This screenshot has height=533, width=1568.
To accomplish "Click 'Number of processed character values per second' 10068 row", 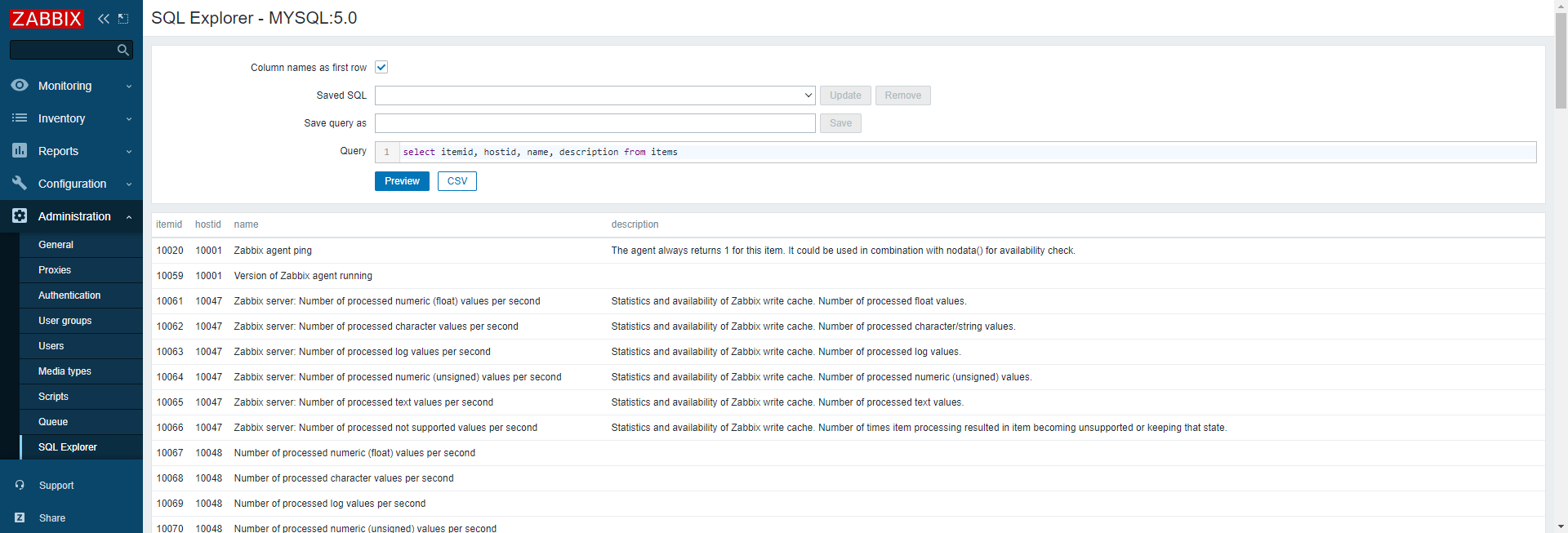I will coord(344,478).
